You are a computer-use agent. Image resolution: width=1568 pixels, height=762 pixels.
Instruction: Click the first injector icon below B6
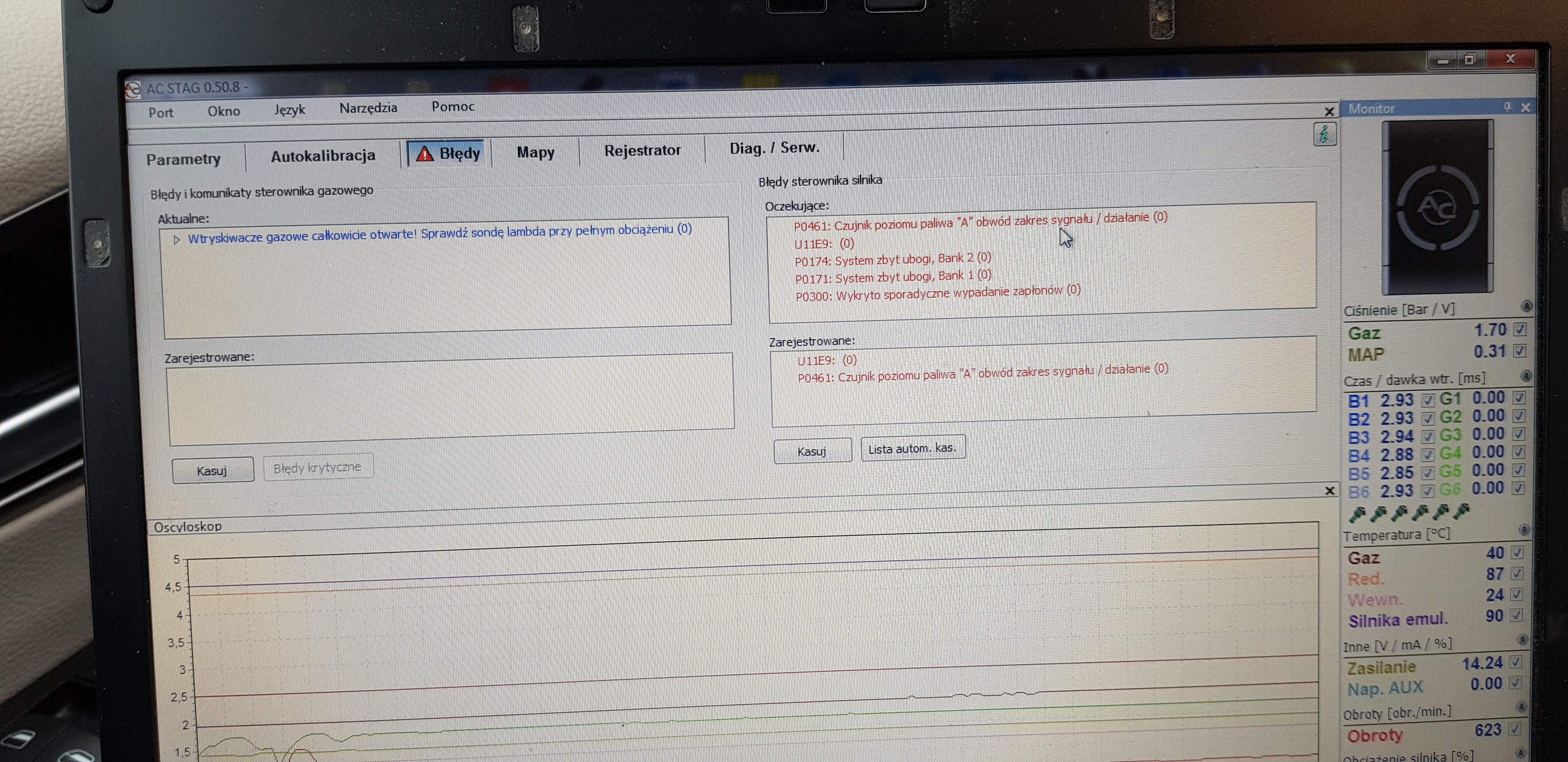click(1357, 514)
